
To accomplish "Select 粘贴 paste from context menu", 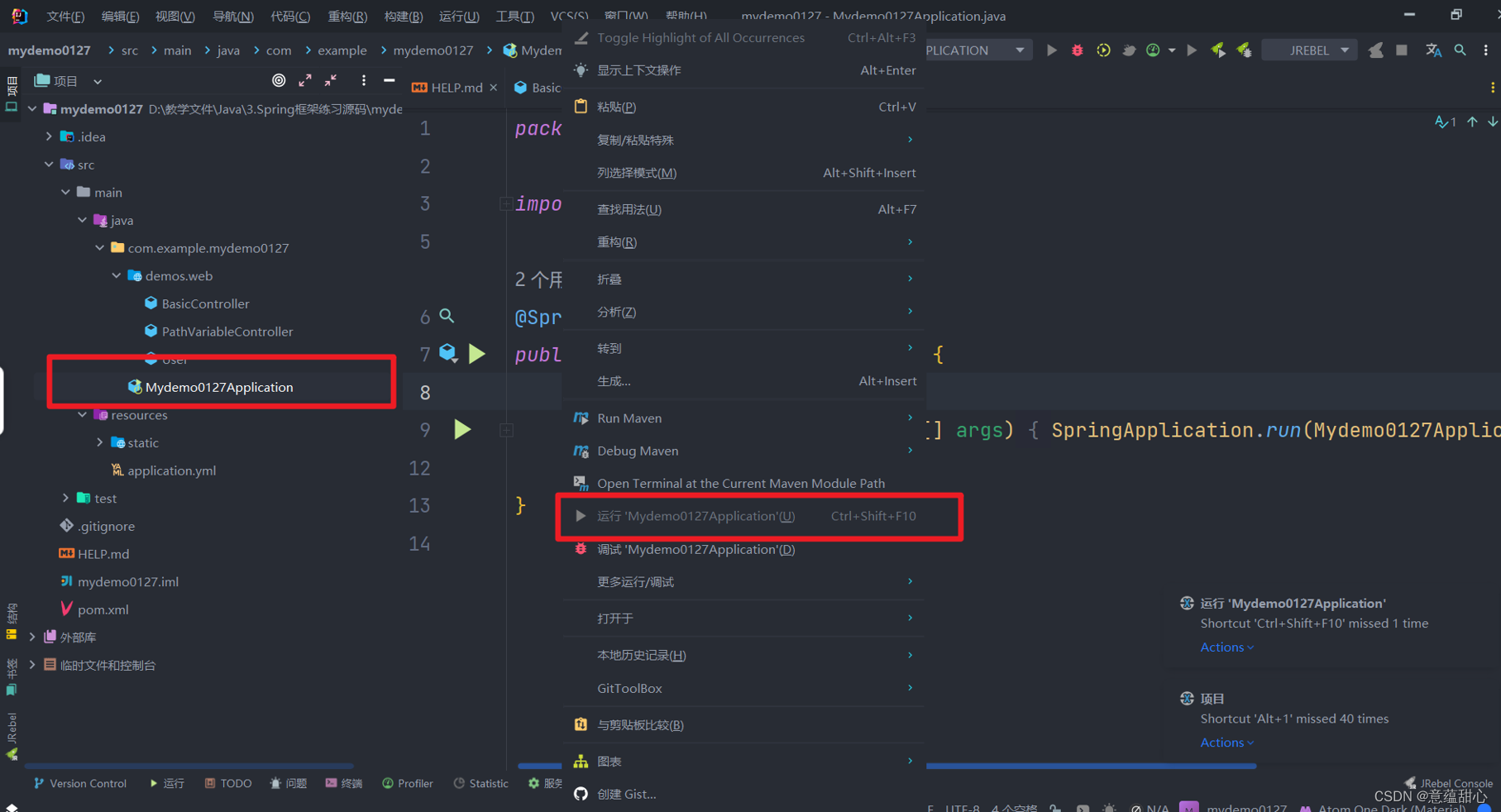I will pos(743,107).
